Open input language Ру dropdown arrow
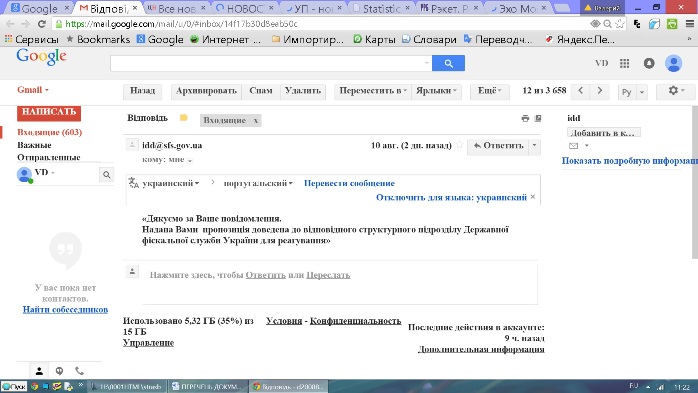Screen dimensions: 698x393 click(x=642, y=92)
